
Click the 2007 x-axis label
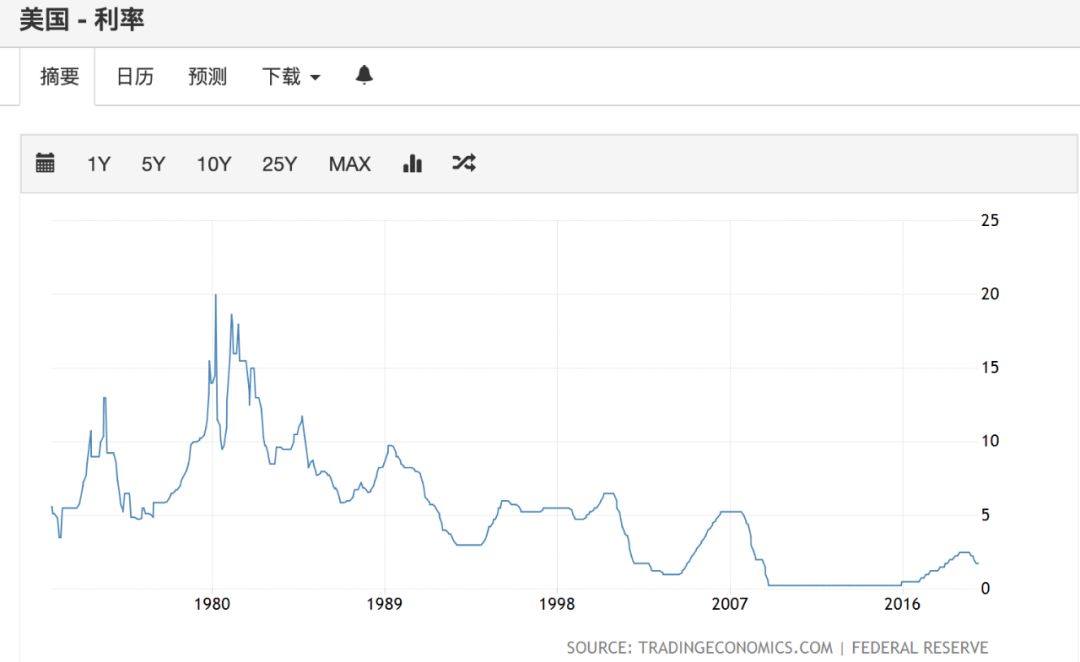click(729, 604)
